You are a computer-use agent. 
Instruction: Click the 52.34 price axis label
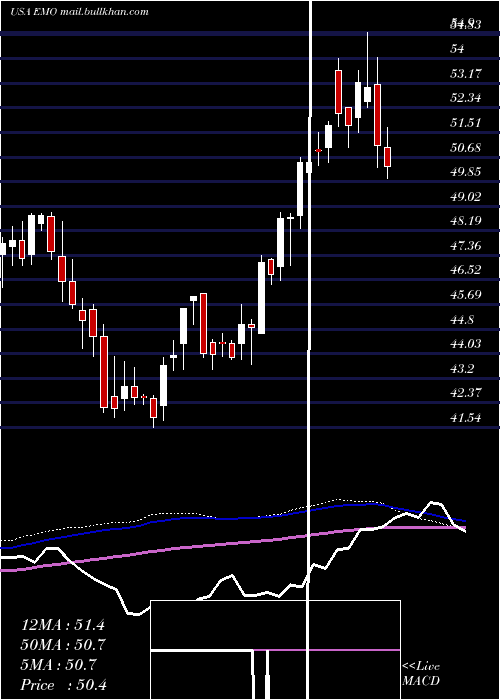pos(466,98)
